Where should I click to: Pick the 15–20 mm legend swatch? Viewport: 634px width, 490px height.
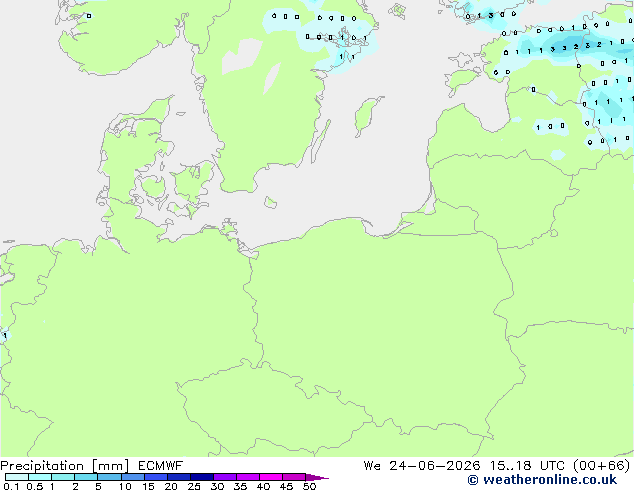tap(156, 477)
